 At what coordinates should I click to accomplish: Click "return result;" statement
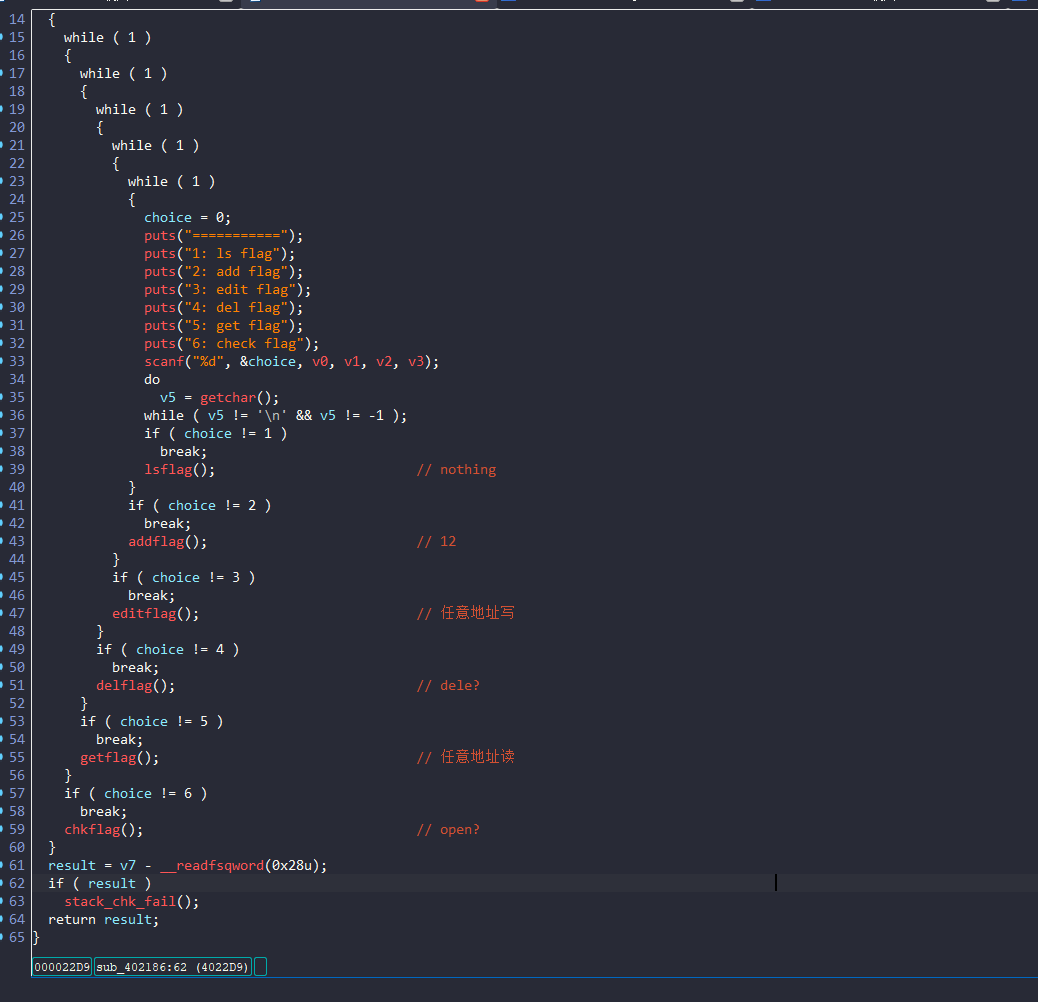coord(104,919)
